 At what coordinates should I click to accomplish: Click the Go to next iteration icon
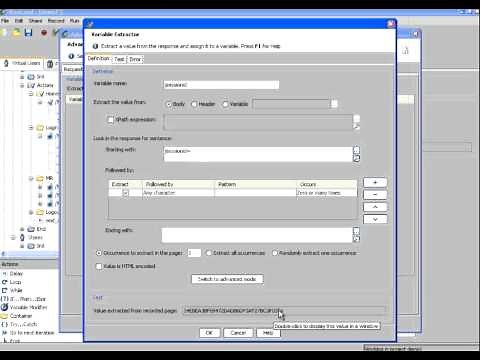pyautogui.click(x=5, y=333)
